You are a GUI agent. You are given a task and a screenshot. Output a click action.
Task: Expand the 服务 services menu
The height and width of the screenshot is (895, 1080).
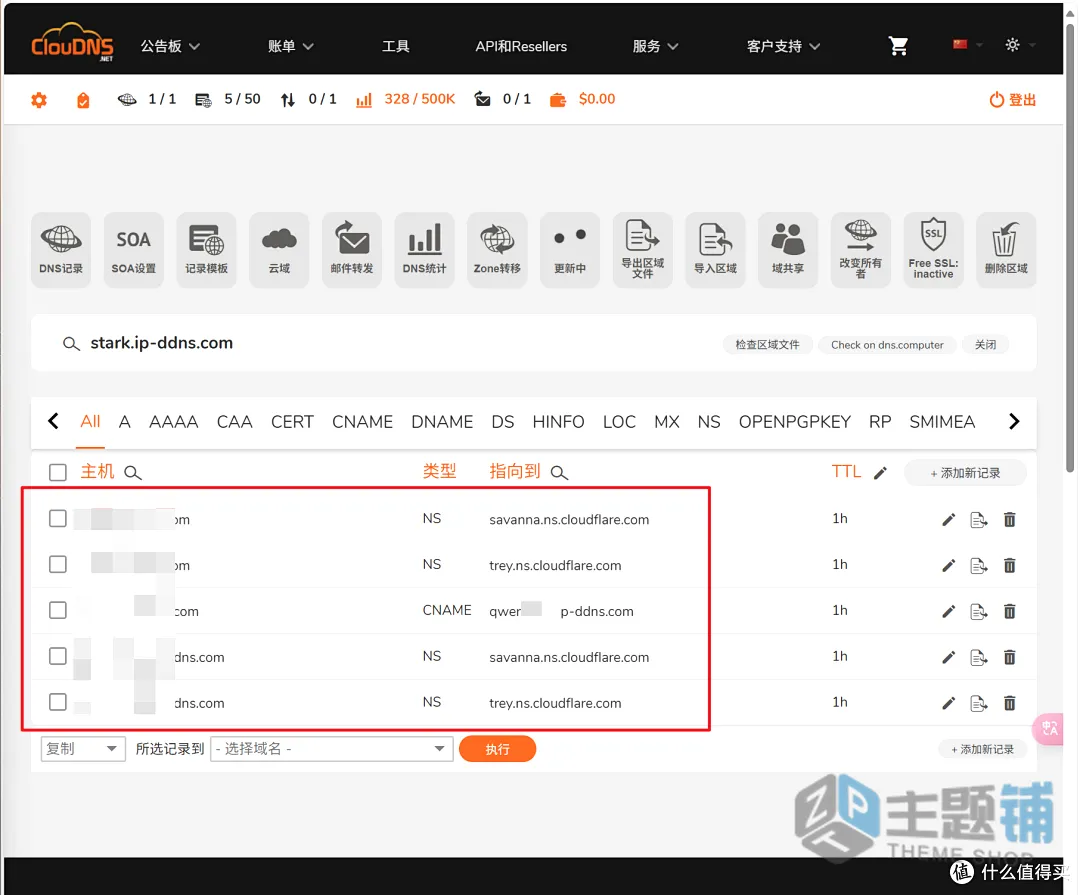[655, 46]
